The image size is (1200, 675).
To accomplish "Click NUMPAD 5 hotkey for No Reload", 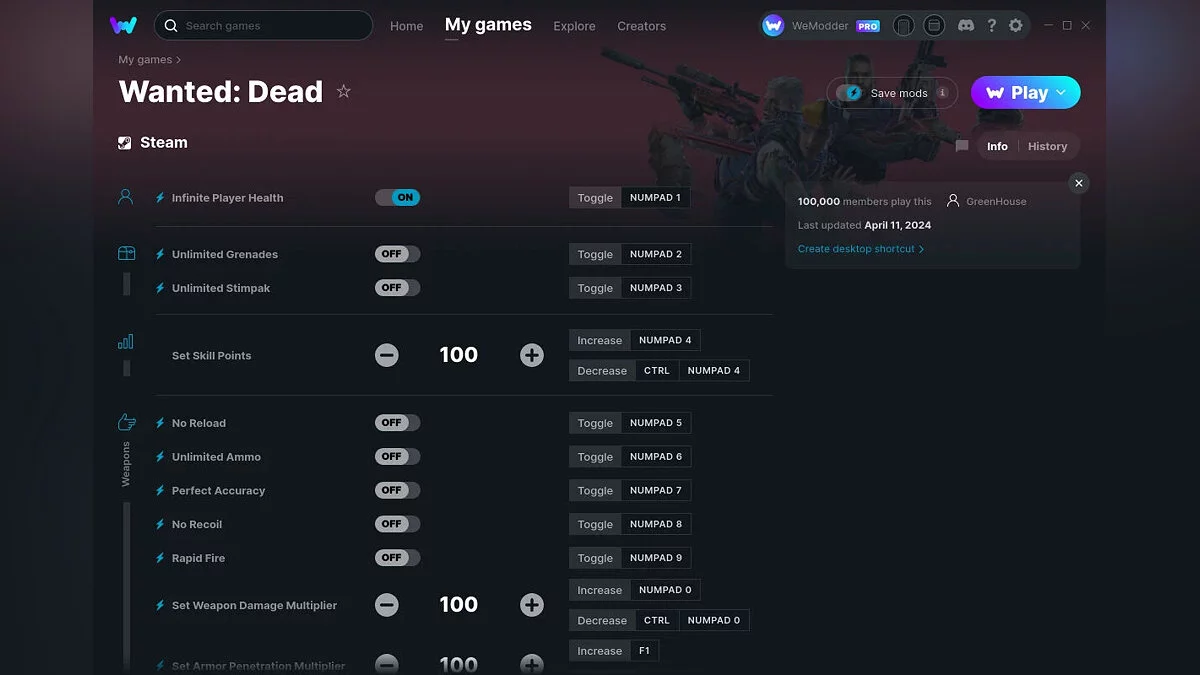I will coord(656,423).
